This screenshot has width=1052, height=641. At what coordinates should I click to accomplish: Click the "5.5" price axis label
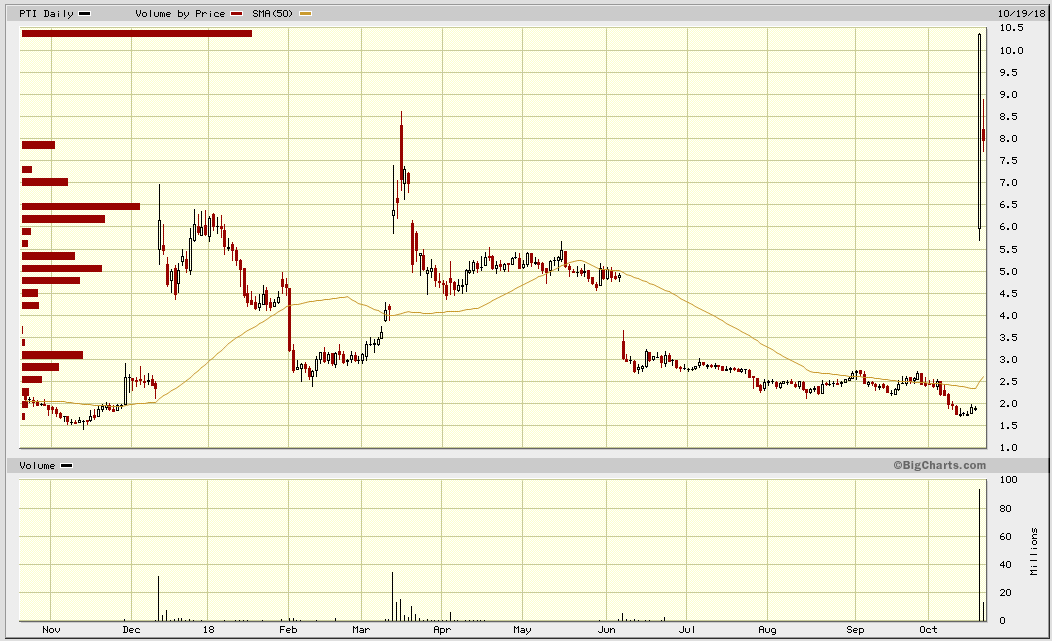click(1008, 250)
